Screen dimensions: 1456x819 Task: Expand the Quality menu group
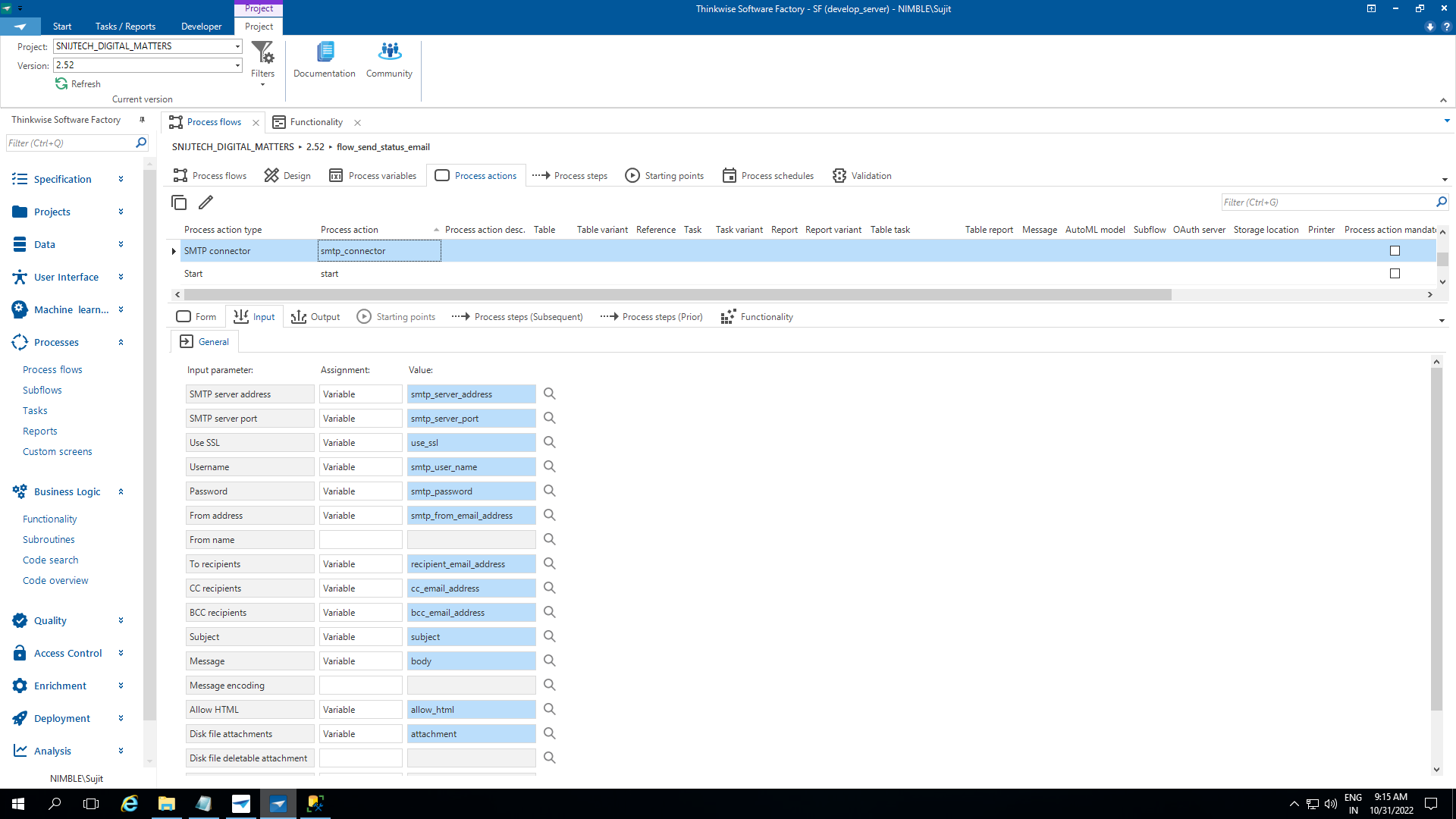[x=70, y=620]
